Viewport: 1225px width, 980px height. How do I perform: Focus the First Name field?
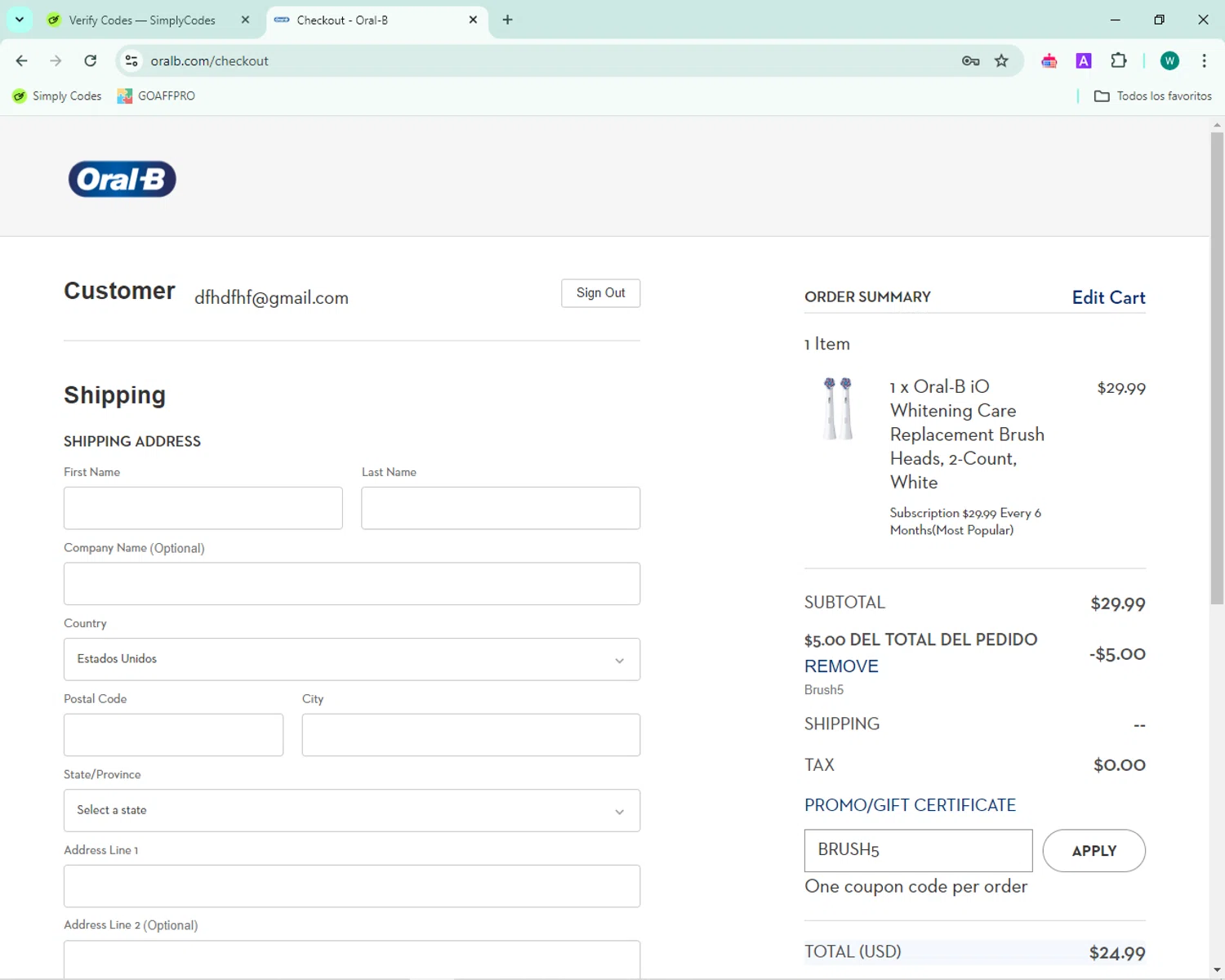pos(203,508)
